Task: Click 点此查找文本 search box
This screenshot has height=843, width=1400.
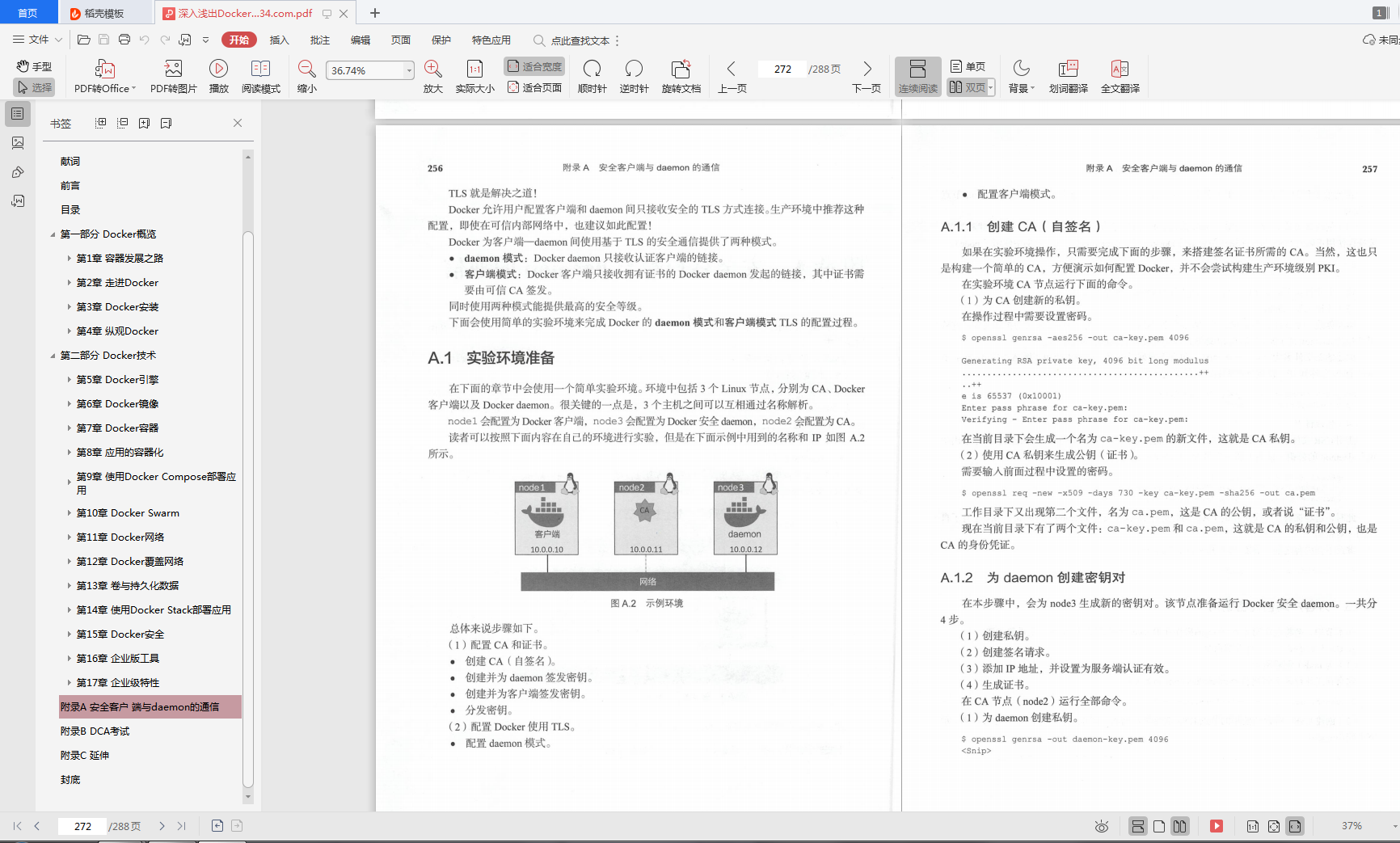Action: click(580, 40)
